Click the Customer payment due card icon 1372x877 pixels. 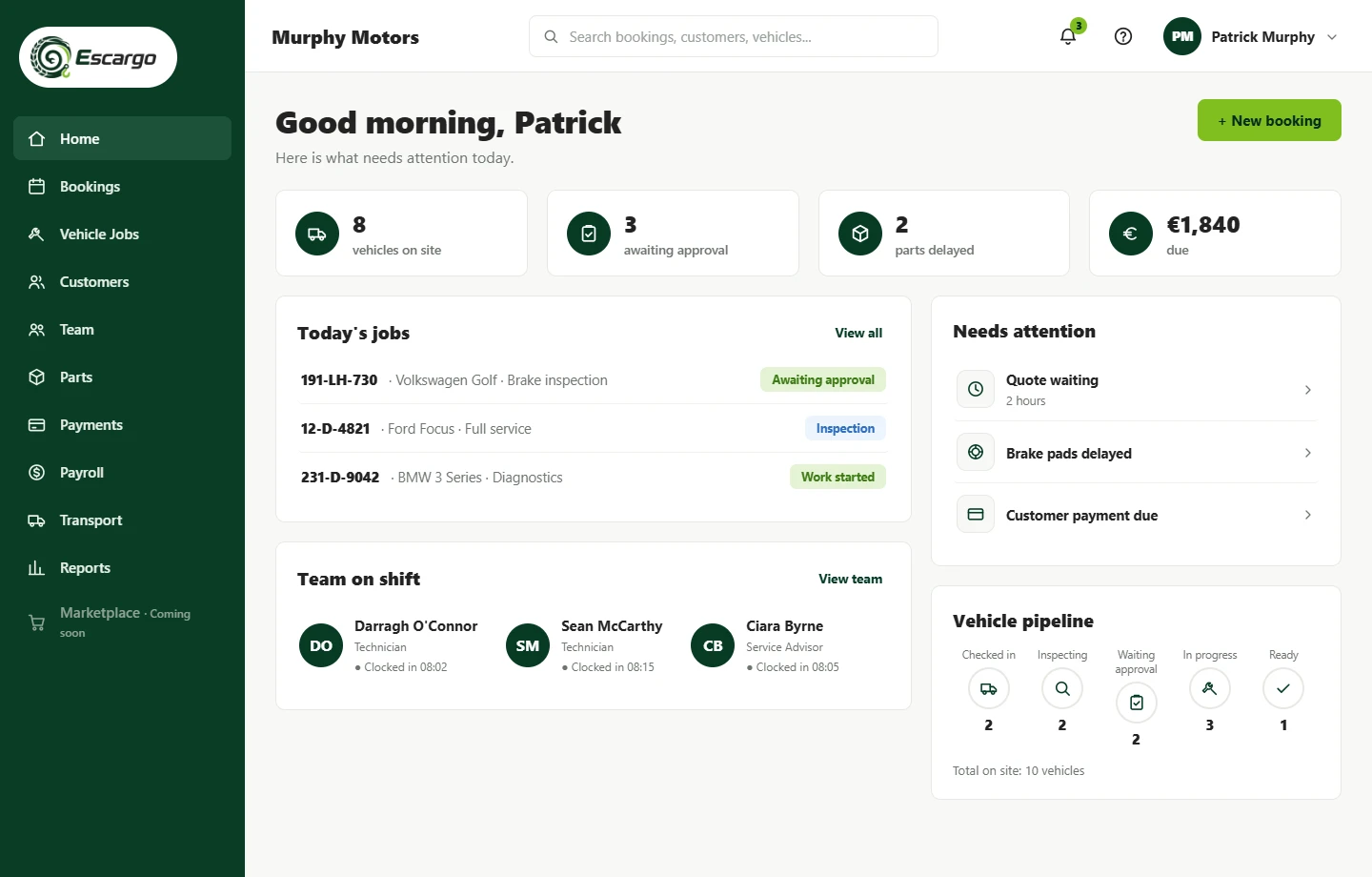tap(976, 514)
